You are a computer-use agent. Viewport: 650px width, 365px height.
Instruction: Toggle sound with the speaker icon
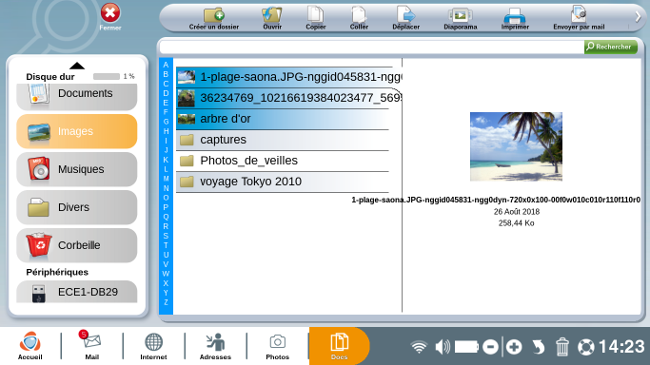tap(443, 347)
